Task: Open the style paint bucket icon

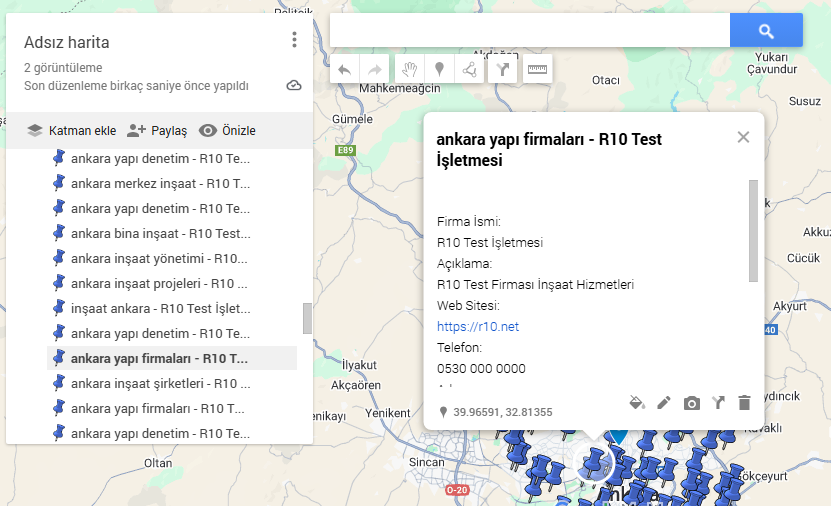Action: pyautogui.click(x=637, y=403)
